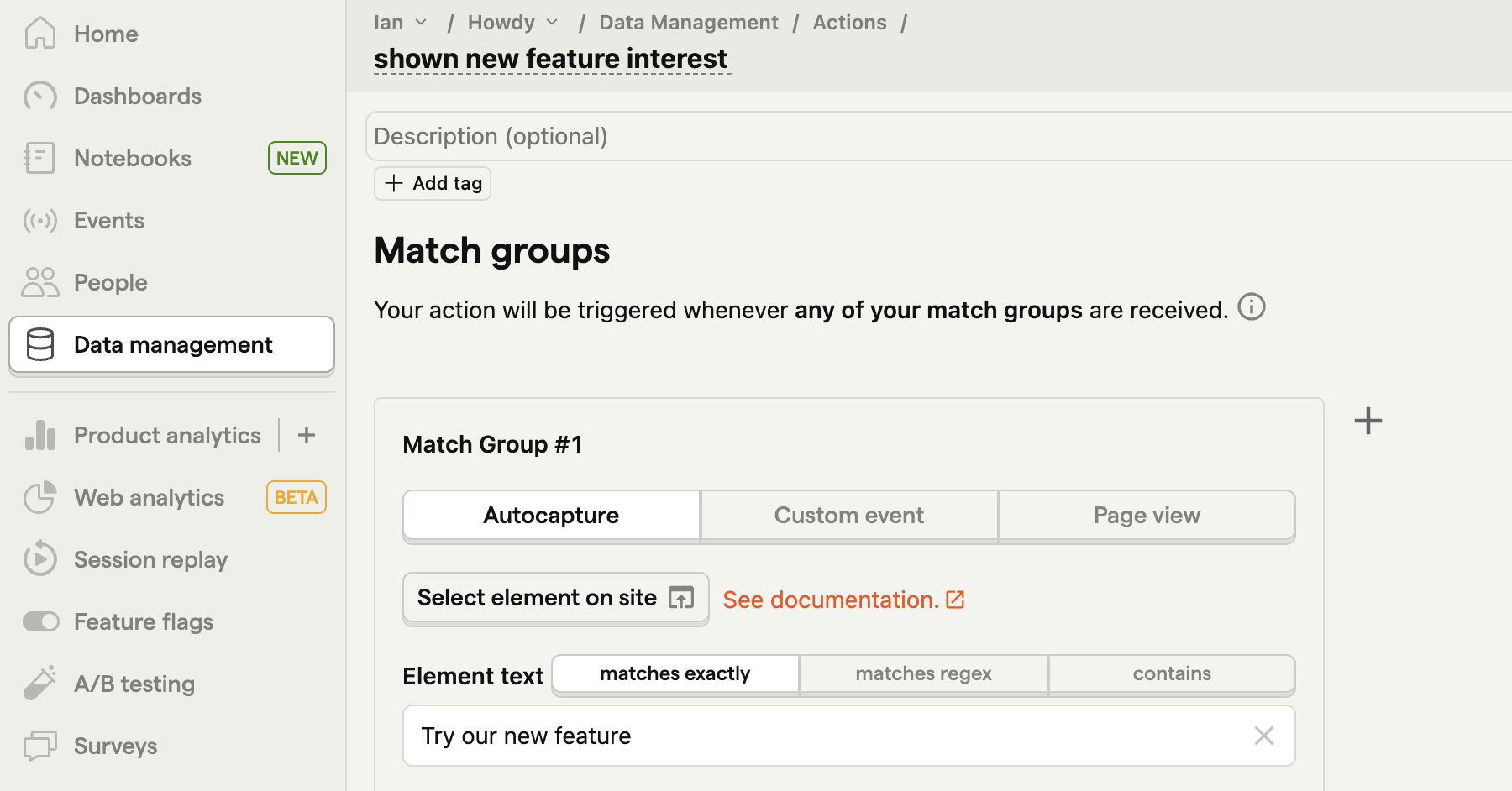
Task: Open Feature flags in the sidebar
Action: (x=171, y=621)
